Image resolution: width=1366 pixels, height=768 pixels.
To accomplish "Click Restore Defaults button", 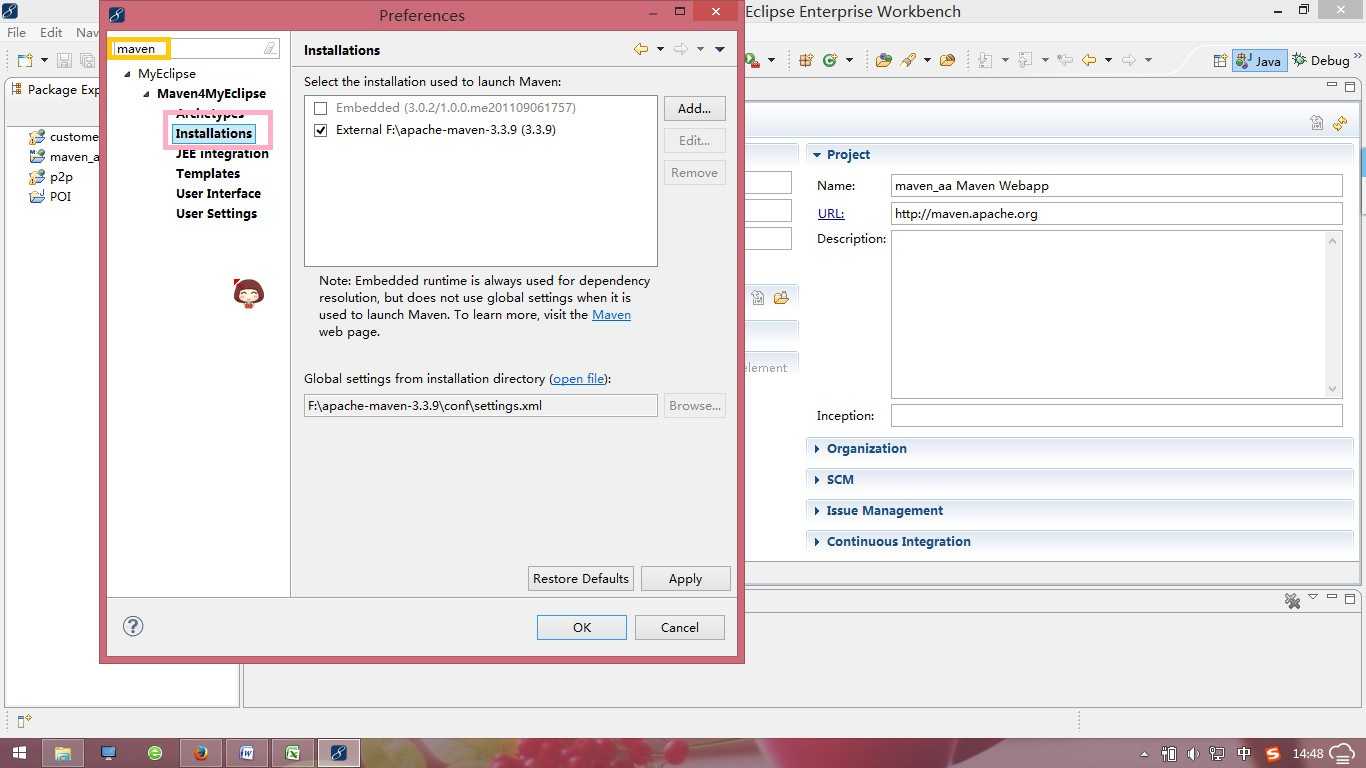I will [581, 579].
